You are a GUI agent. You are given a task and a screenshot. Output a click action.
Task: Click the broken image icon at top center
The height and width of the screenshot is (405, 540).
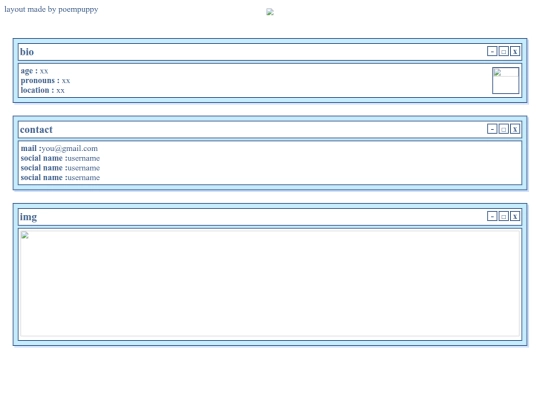coord(270,12)
